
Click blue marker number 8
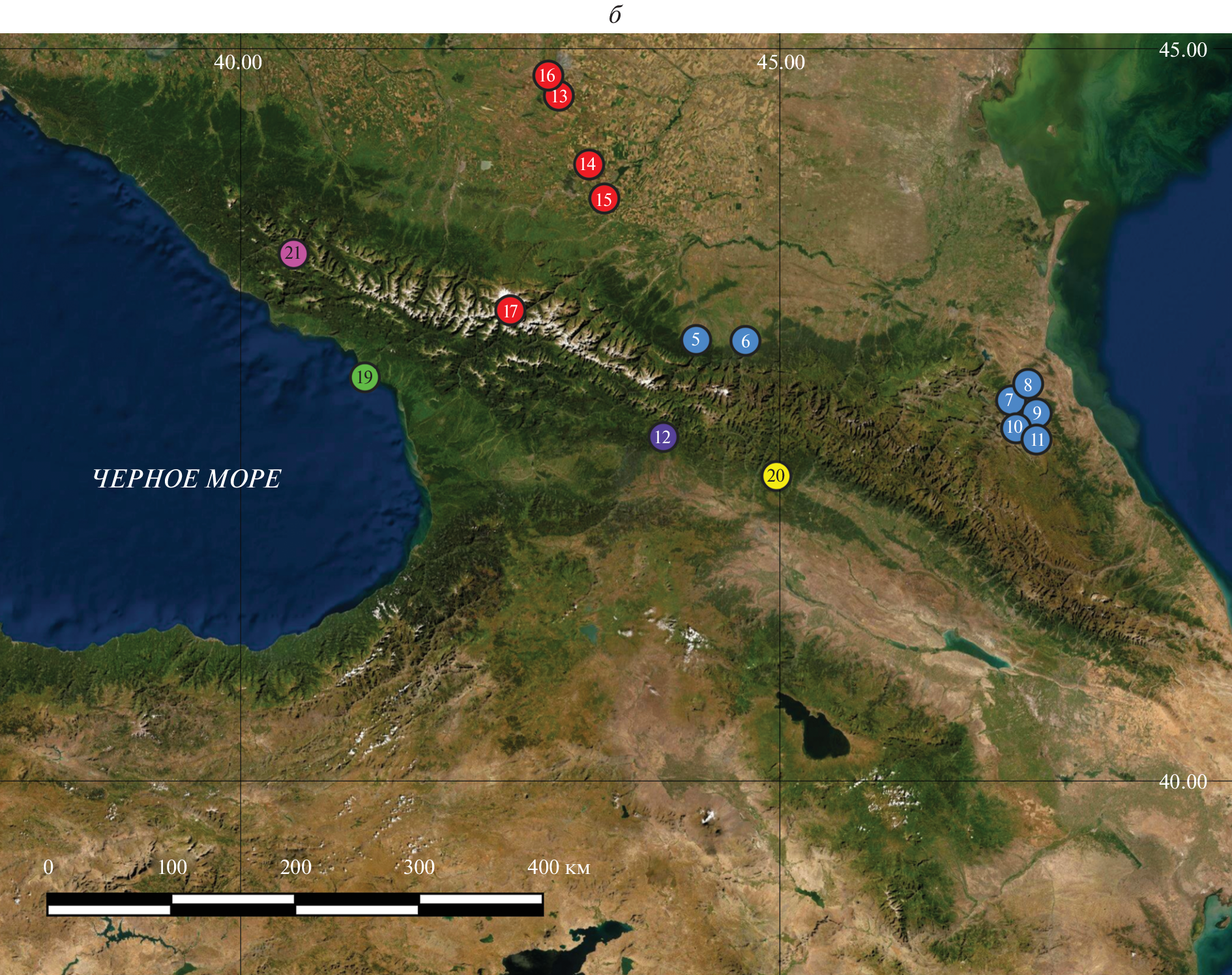1028,385
